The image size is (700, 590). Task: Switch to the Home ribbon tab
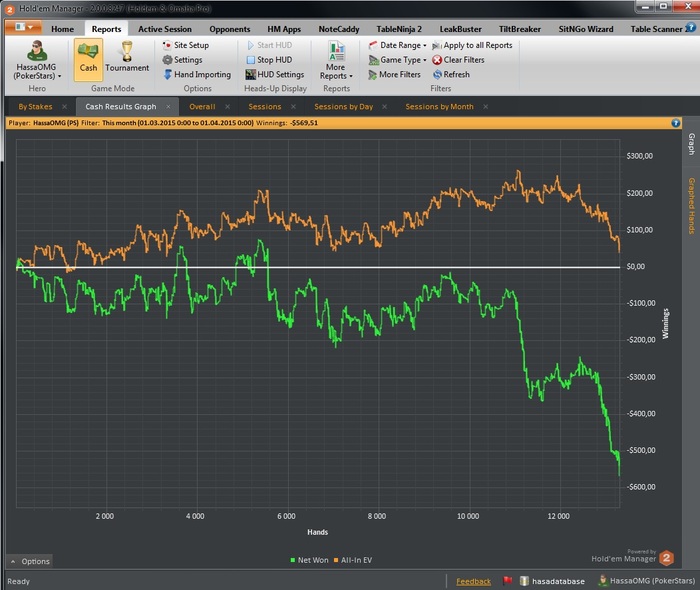(x=62, y=29)
